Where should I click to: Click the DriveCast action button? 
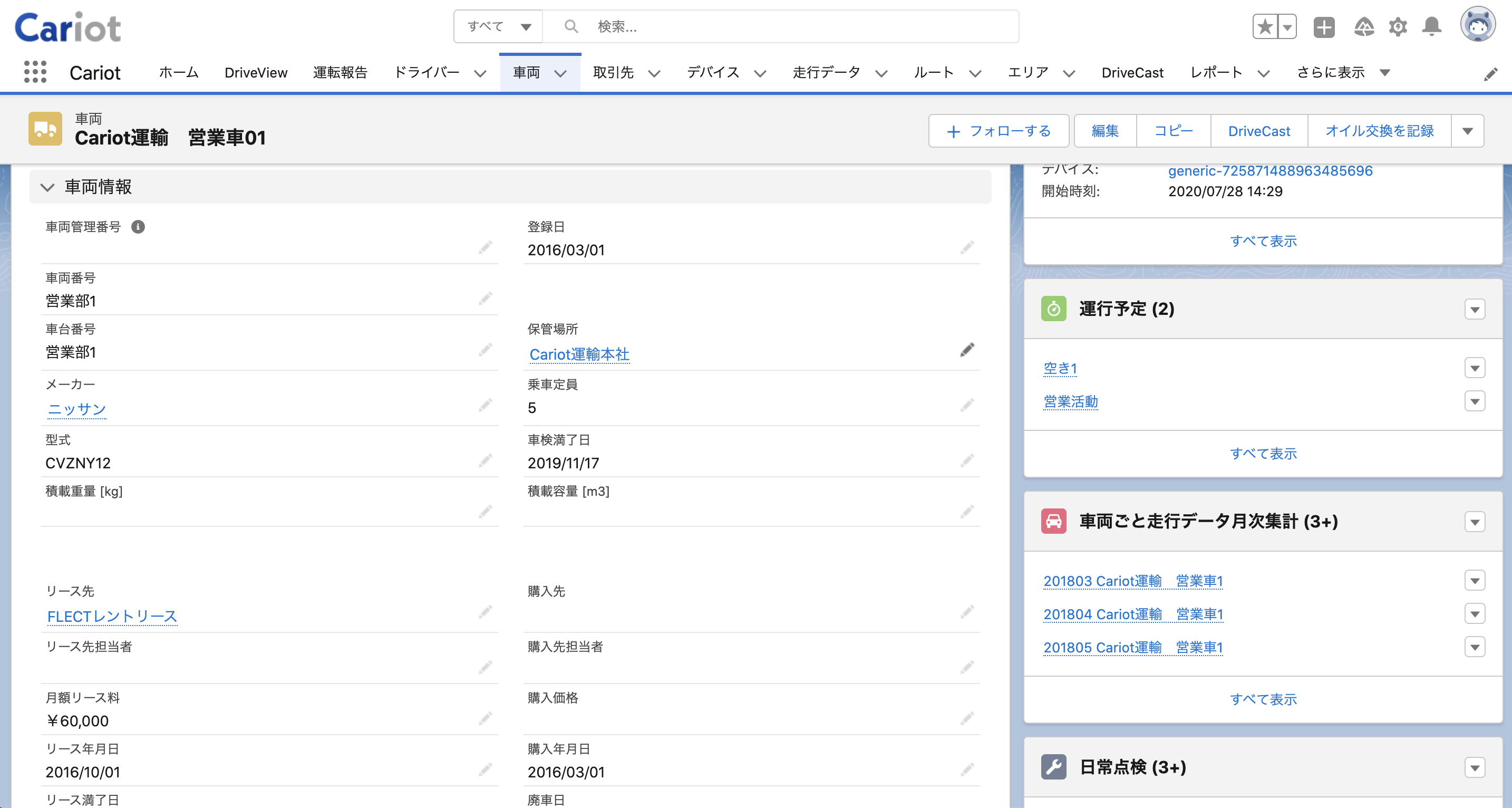point(1259,131)
